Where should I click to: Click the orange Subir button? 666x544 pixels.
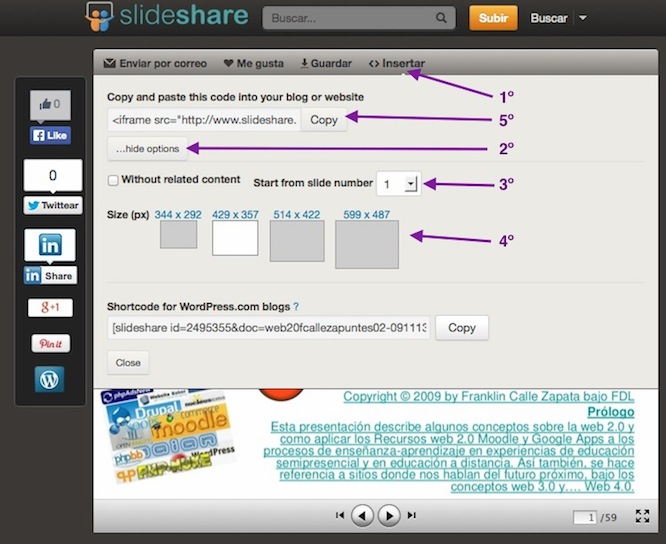pos(493,18)
